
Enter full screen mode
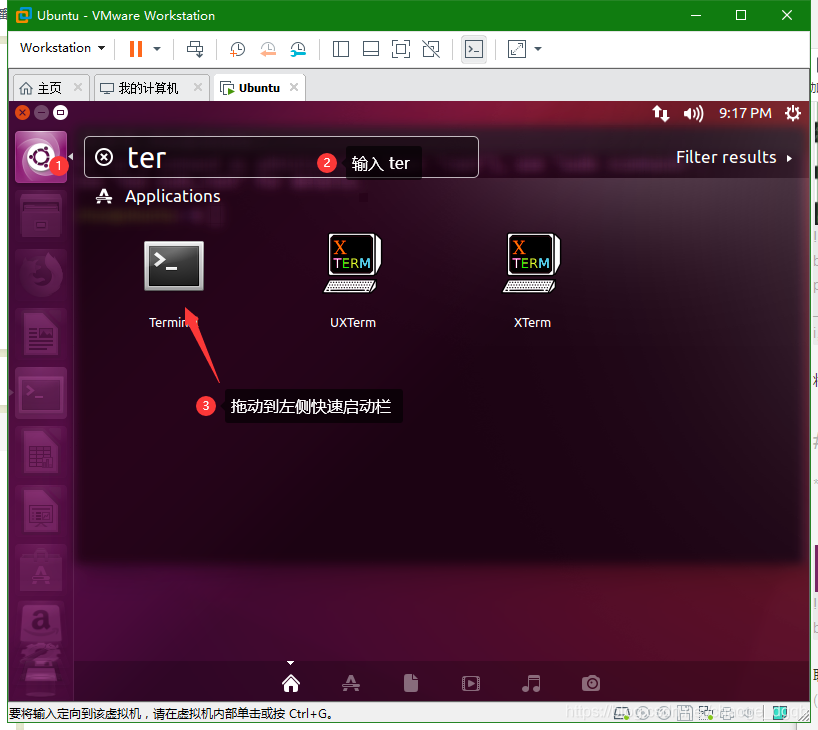(401, 49)
